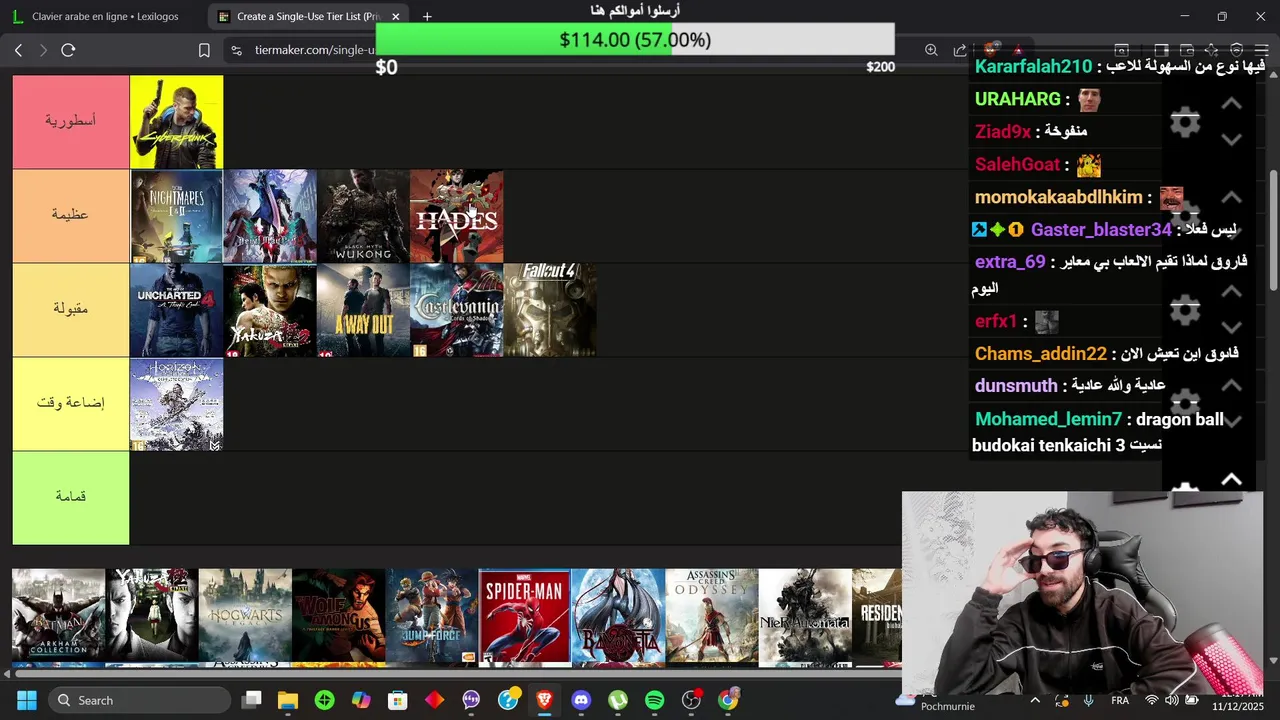Pick the Jump Force cover
This screenshot has height=720, width=1280.
coord(432,616)
